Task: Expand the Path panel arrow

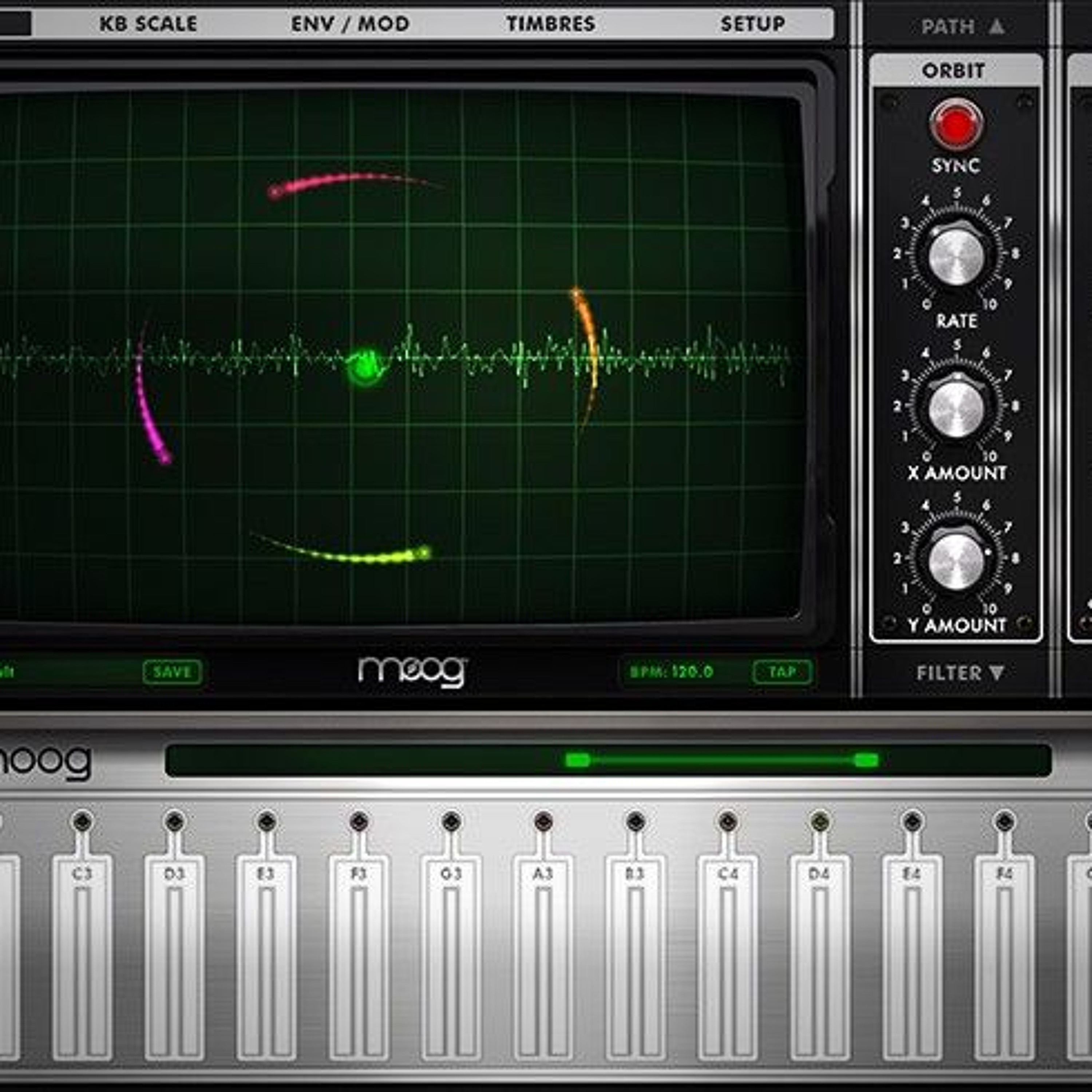Action: [997, 27]
